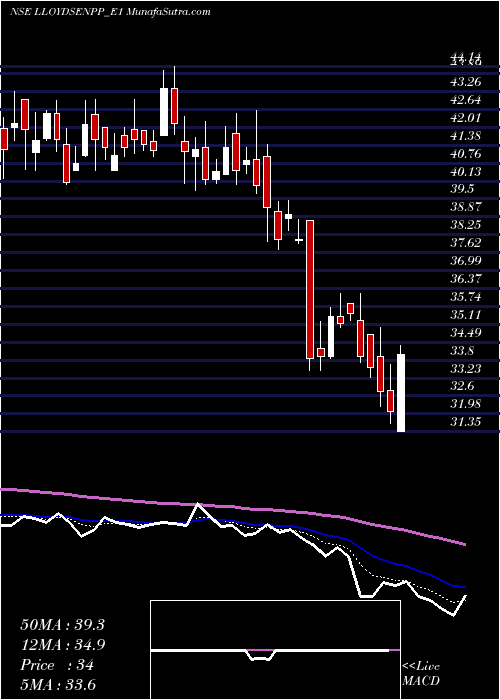Click the NSE LLOYDSENPP_E1 MunafaSutra.com chart title

coord(110,12)
